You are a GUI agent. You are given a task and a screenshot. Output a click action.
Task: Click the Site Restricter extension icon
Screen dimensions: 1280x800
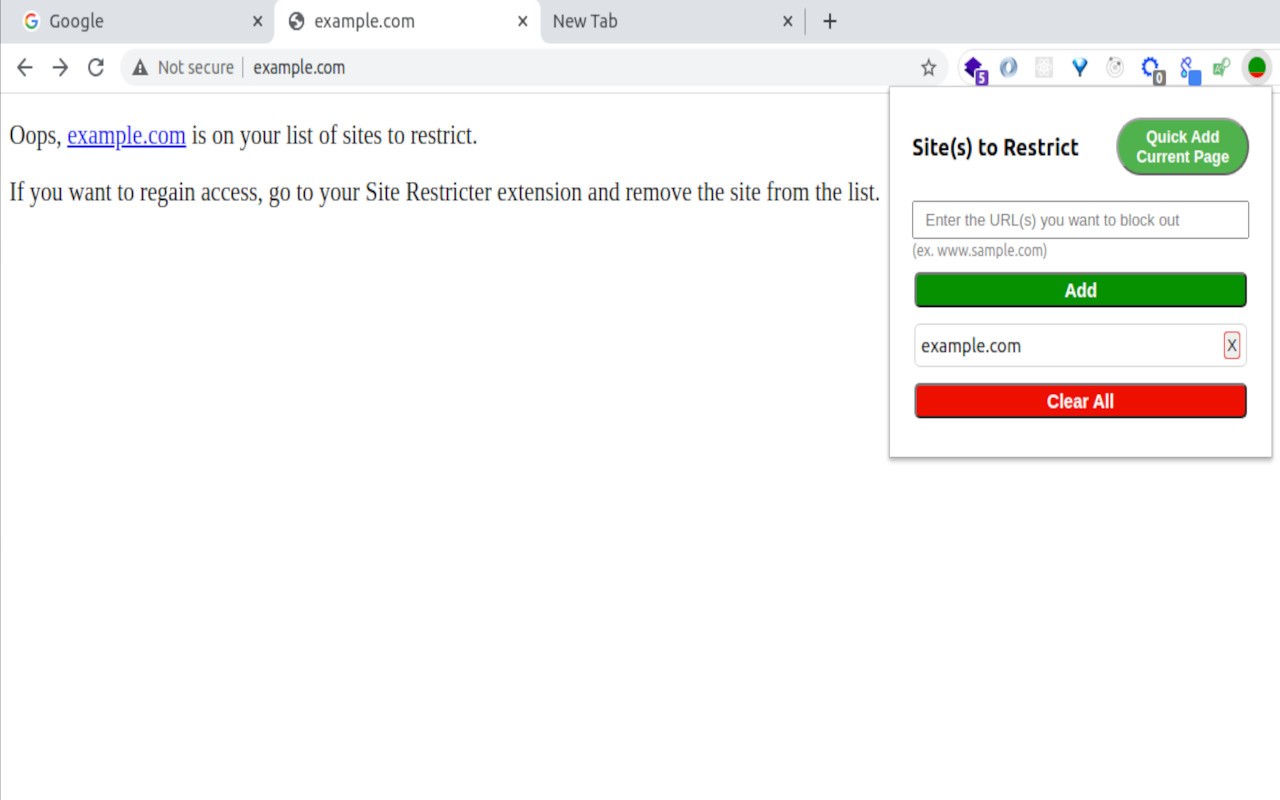[1256, 67]
